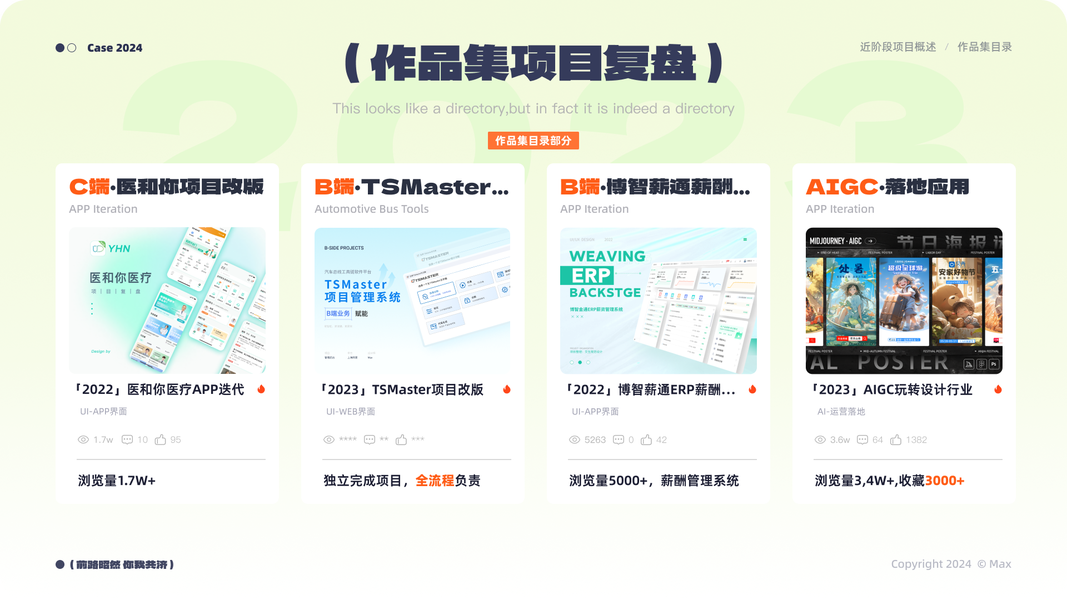Viewport: 1067px width, 600px height.
Task: Click the thumbs-up icon beside 1382
Action: (x=896, y=440)
